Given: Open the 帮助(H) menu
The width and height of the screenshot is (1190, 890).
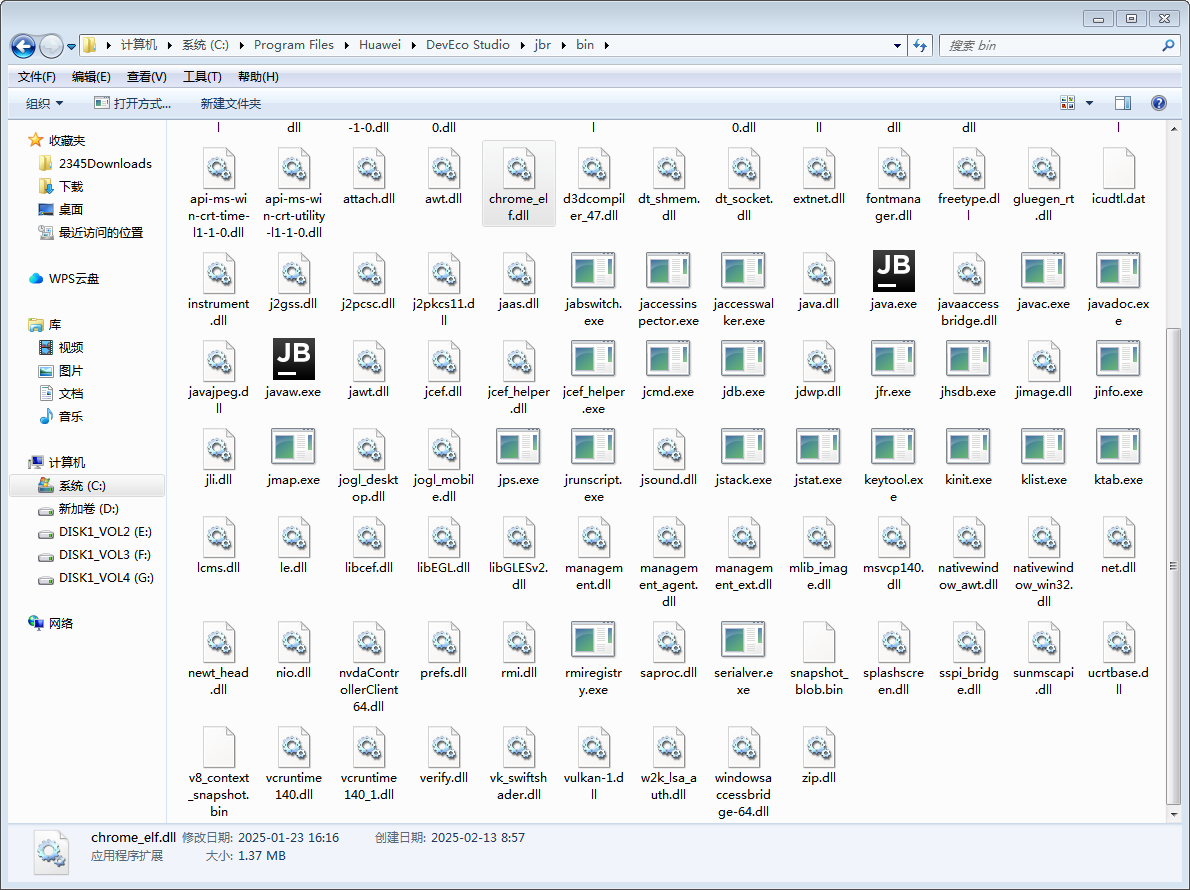Looking at the screenshot, I should point(258,77).
